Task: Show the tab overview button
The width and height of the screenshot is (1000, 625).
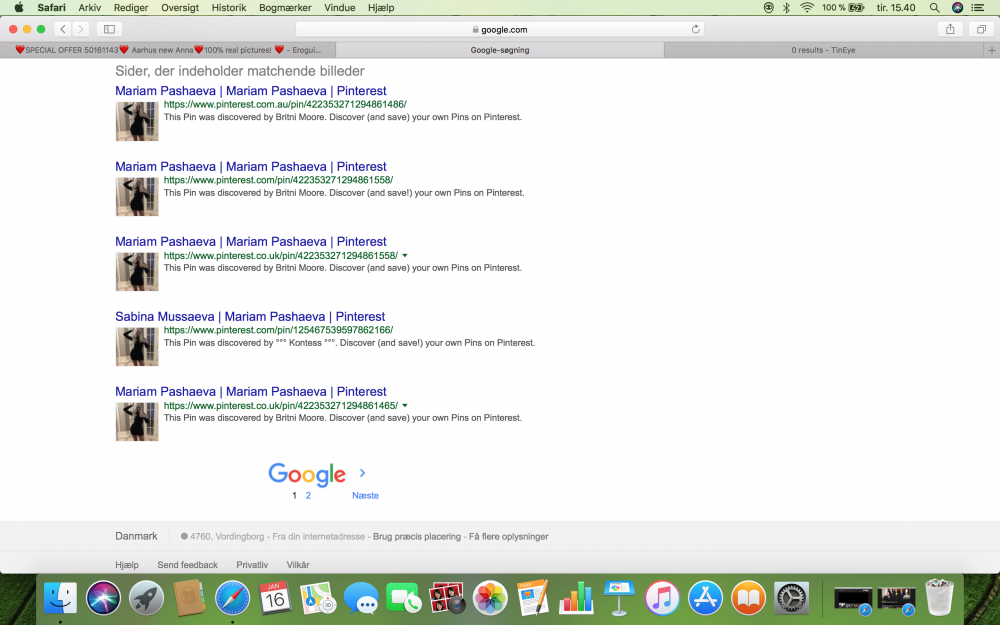Action: [981, 29]
